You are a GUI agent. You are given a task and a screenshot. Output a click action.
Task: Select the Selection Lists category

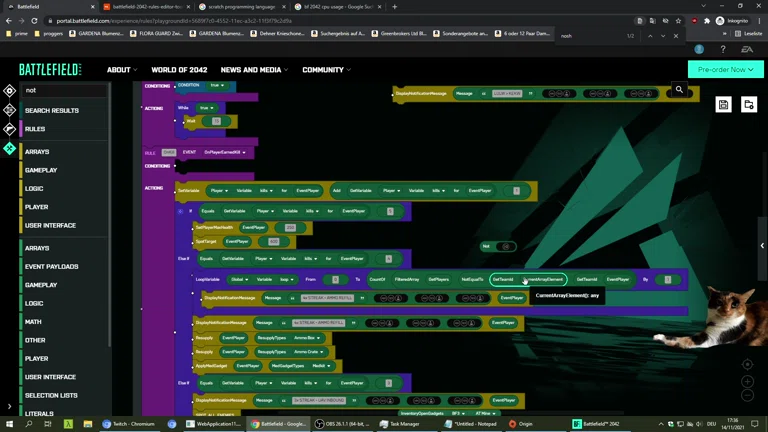(x=51, y=395)
